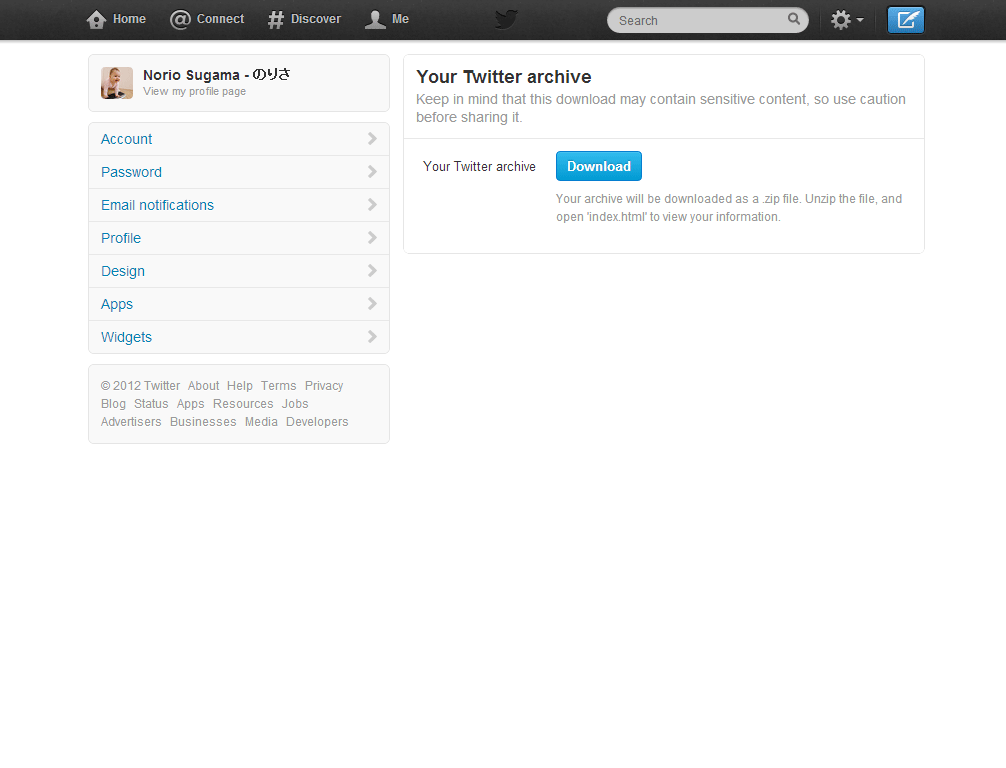The width and height of the screenshot is (1006, 768).
Task: Click the chevron in Profile row
Action: (372, 237)
